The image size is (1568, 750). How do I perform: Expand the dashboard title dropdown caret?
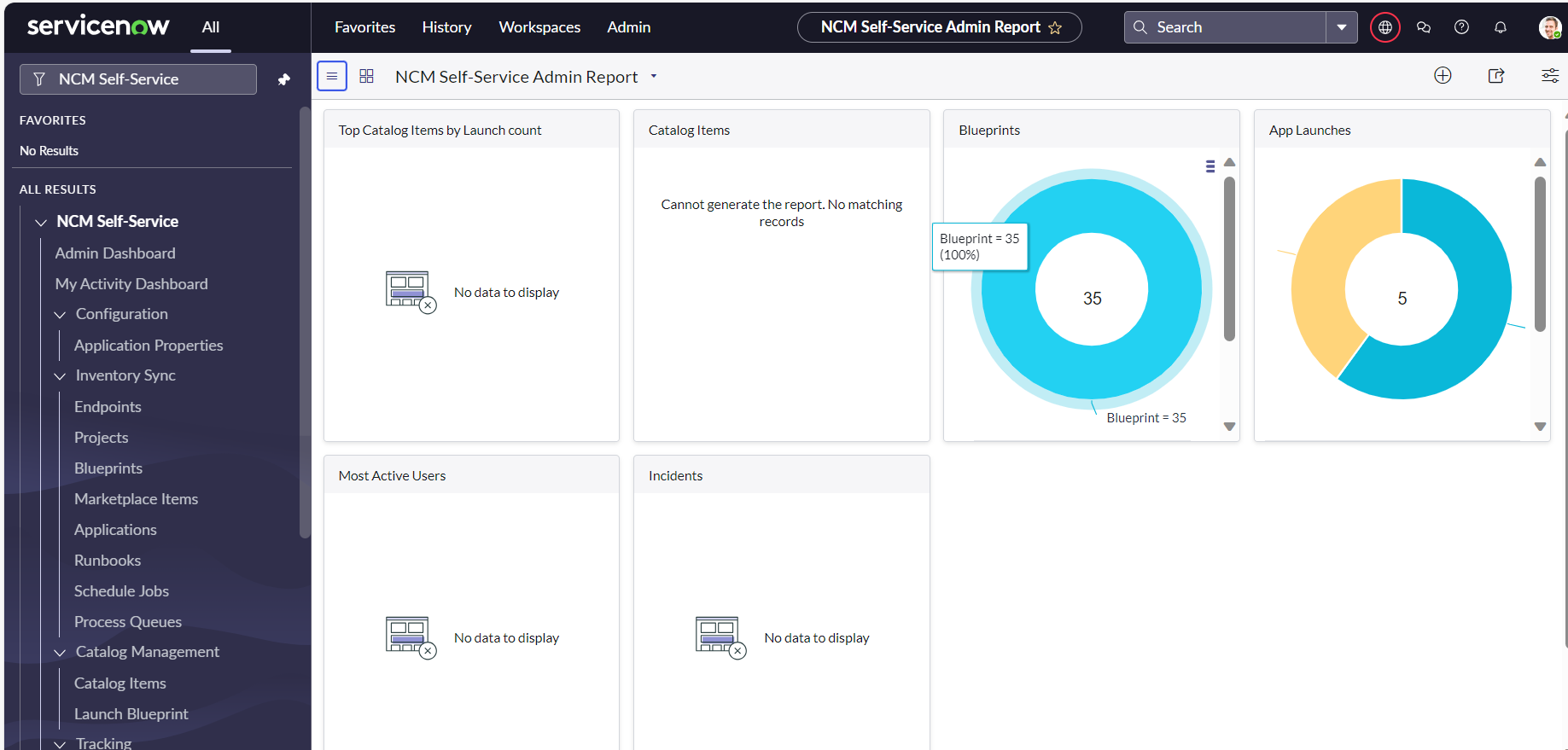654,76
